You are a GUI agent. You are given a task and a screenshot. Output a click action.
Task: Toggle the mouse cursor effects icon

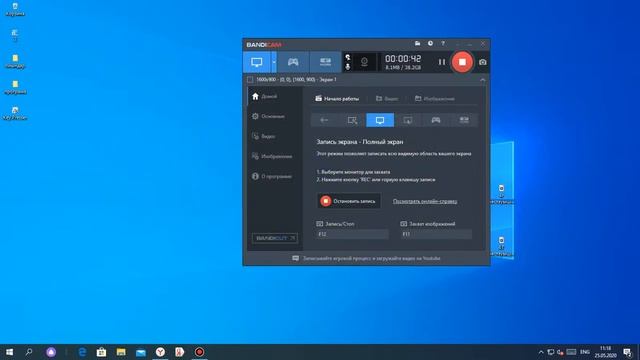pos(348,57)
